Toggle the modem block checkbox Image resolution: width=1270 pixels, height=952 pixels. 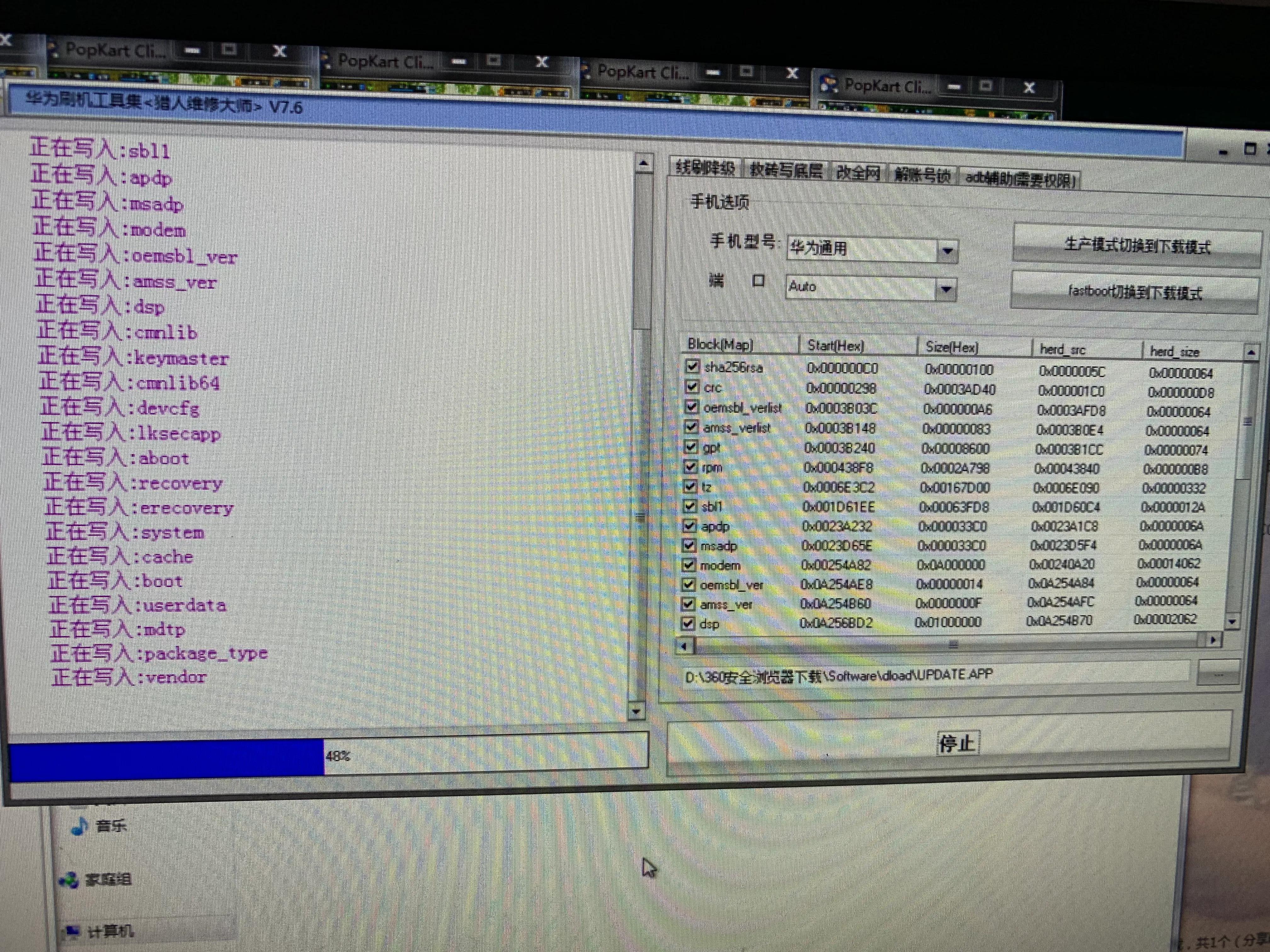click(x=689, y=565)
